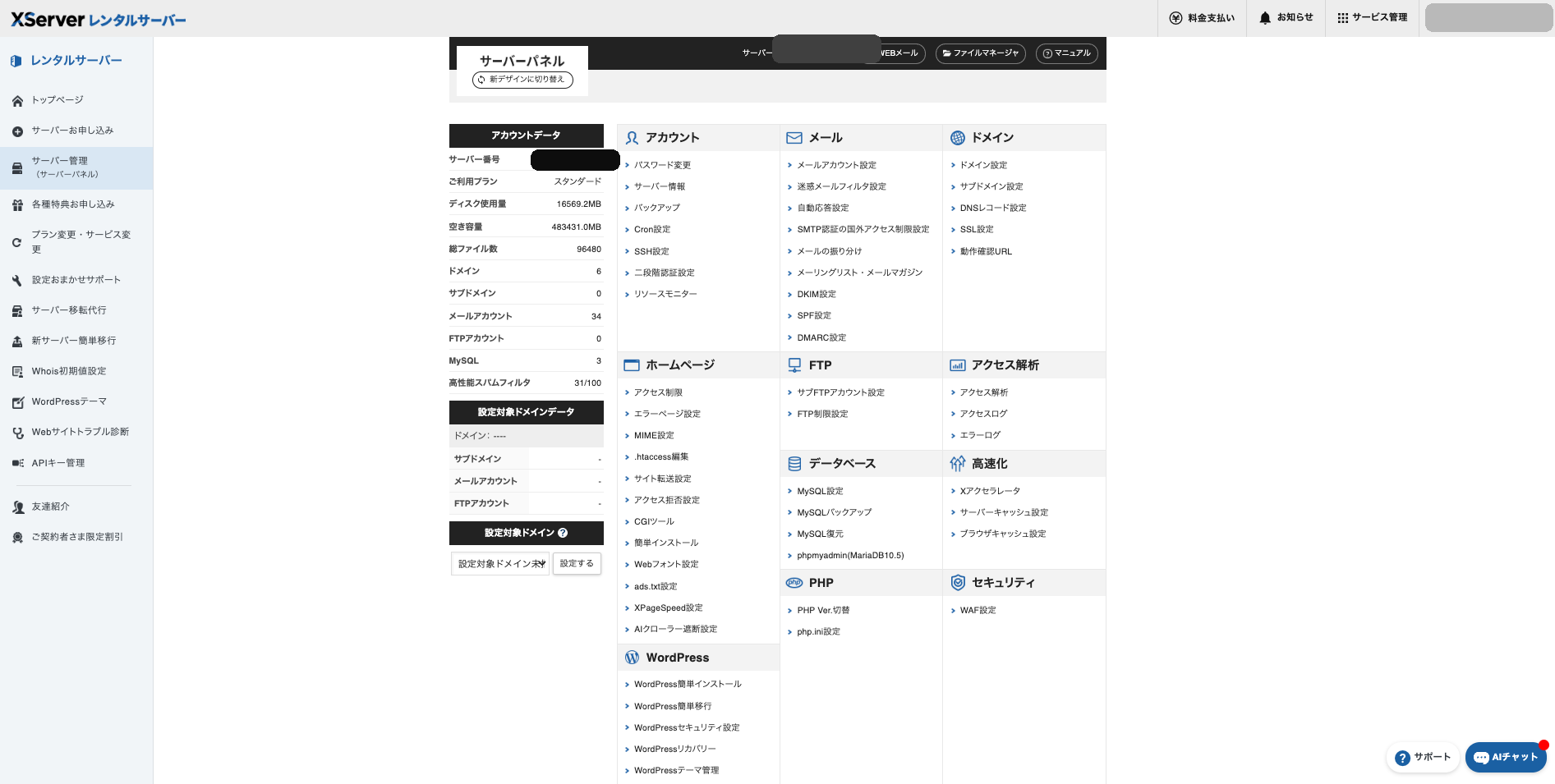Click the PHP logo section icon
This screenshot has height=784, width=1555.
coord(794,583)
